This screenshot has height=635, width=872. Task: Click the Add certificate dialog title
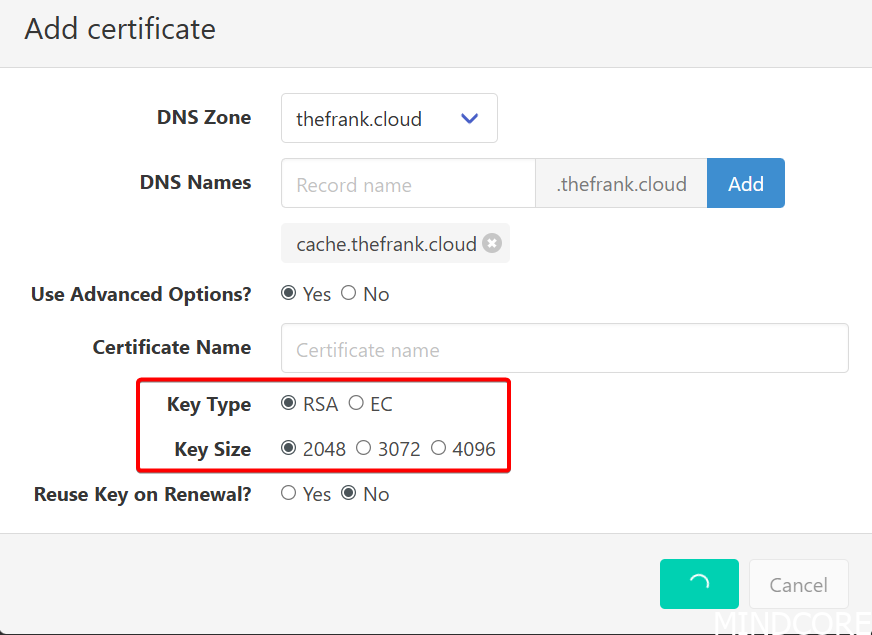120,29
